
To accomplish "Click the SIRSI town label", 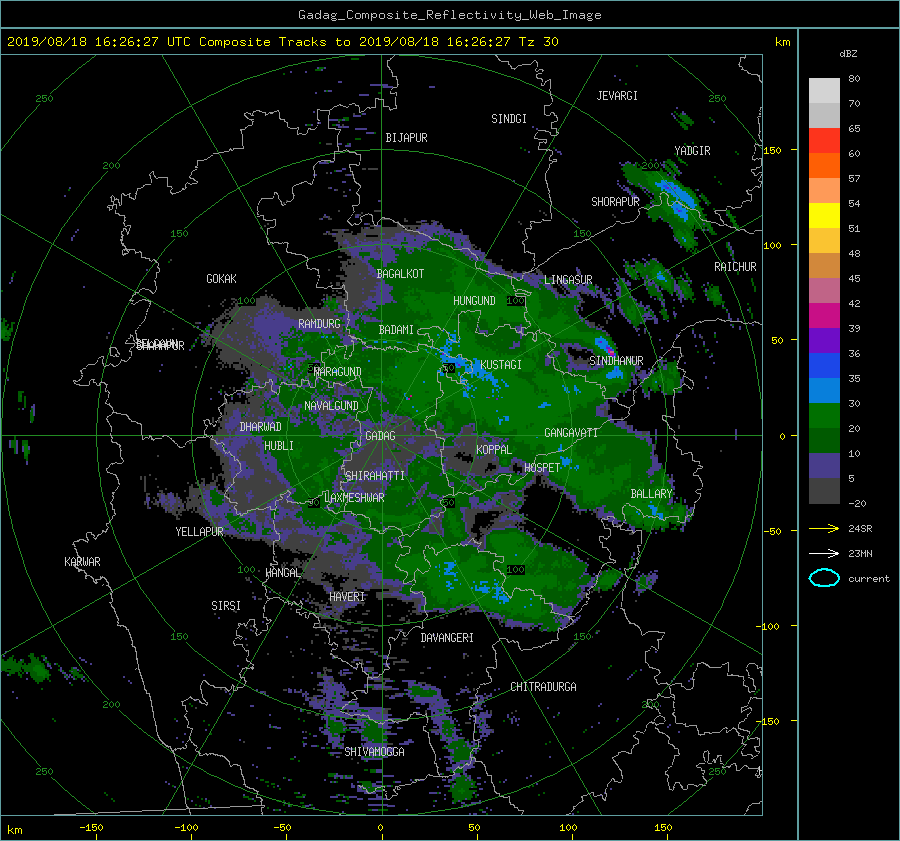I will 226,606.
